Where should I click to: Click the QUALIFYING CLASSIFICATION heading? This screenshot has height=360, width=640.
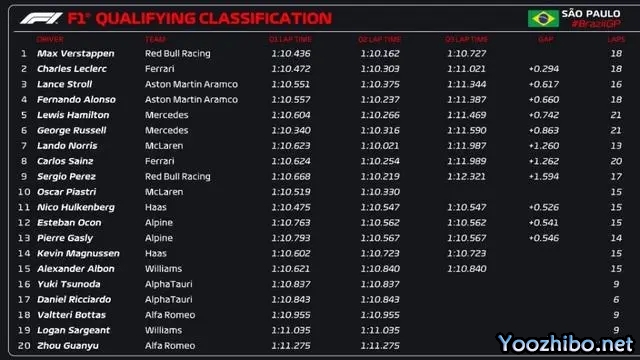(213, 18)
